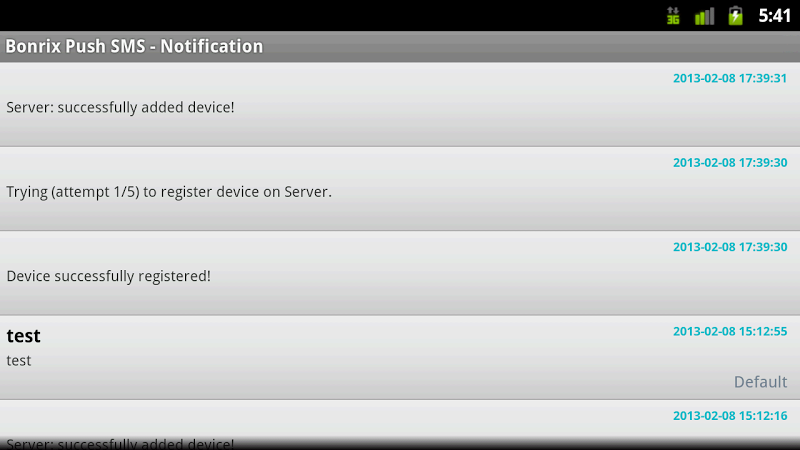This screenshot has width=800, height=450.
Task: Tap the second row 17:39:30 timestamp
Action: (730, 162)
